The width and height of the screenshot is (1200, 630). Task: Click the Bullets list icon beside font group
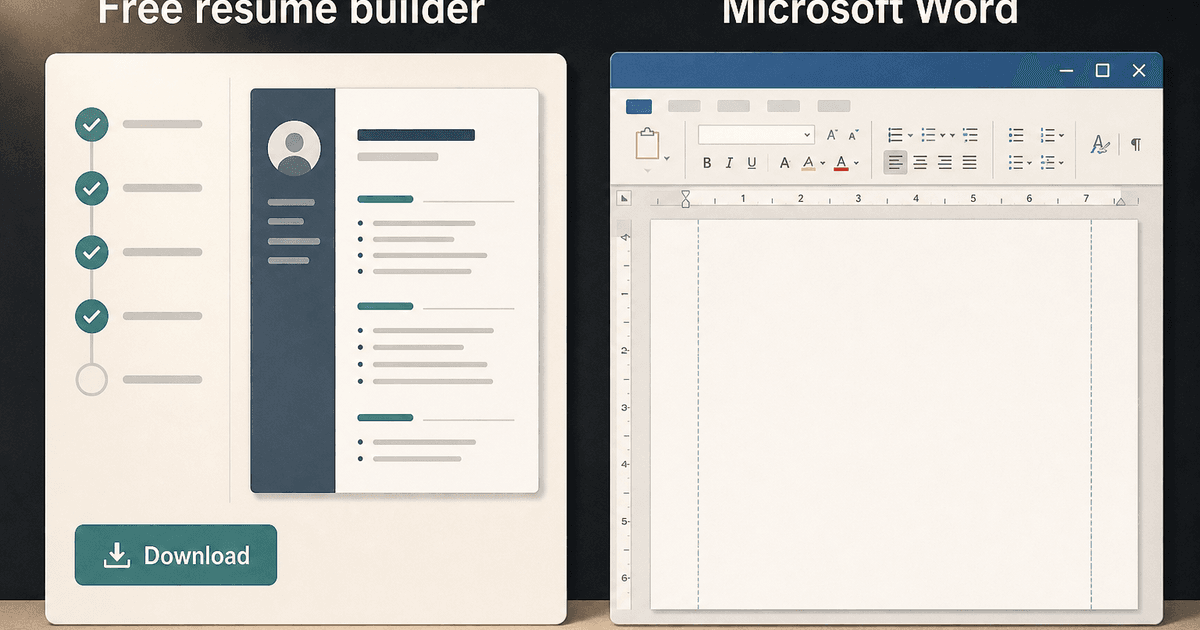click(895, 134)
